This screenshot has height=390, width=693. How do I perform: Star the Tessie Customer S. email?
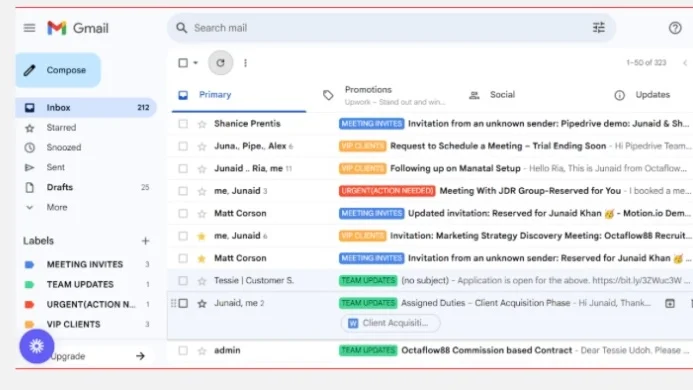click(x=202, y=281)
